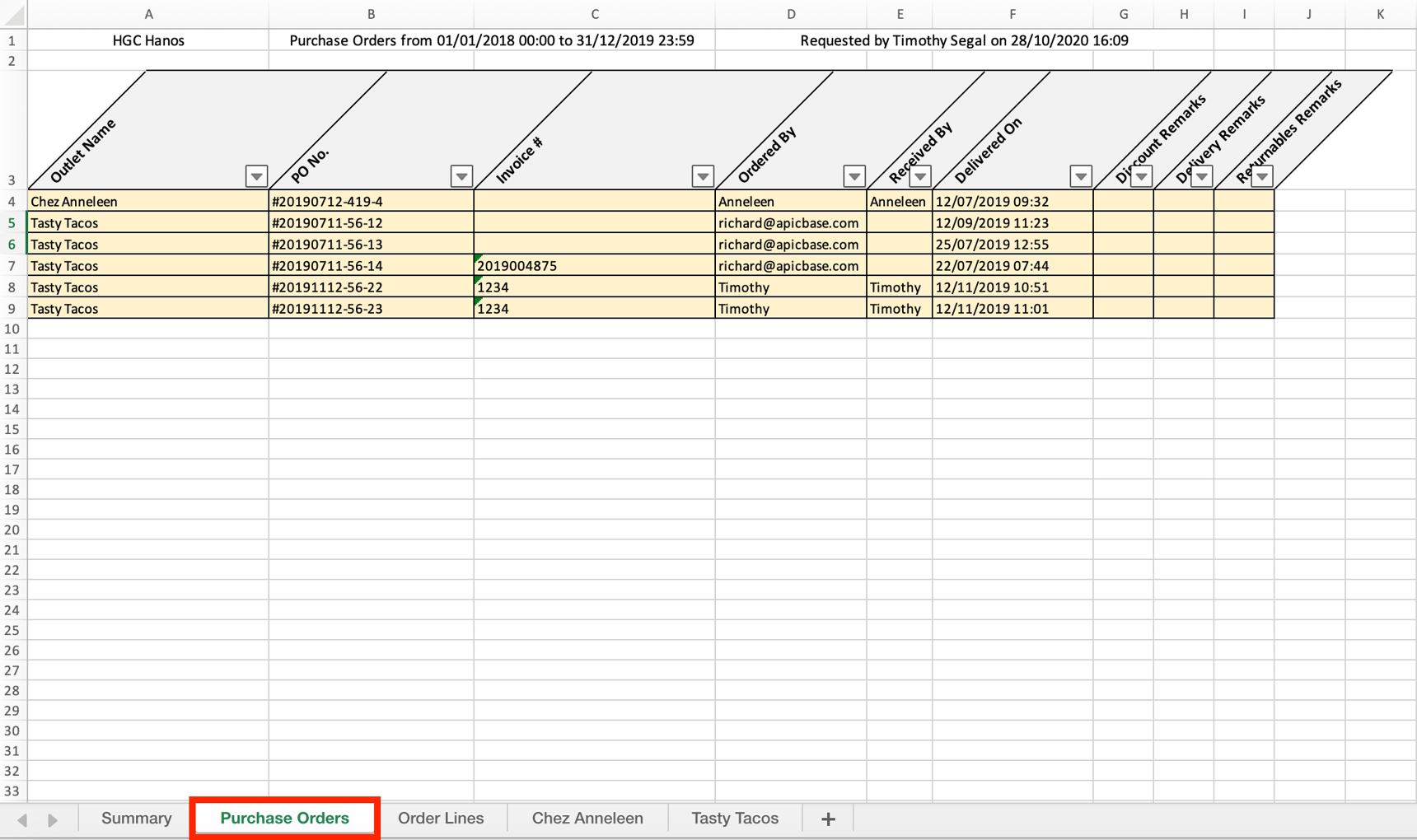This screenshot has width=1417, height=840.
Task: Open the Delivery Remarks filter dropdown
Action: [1203, 175]
